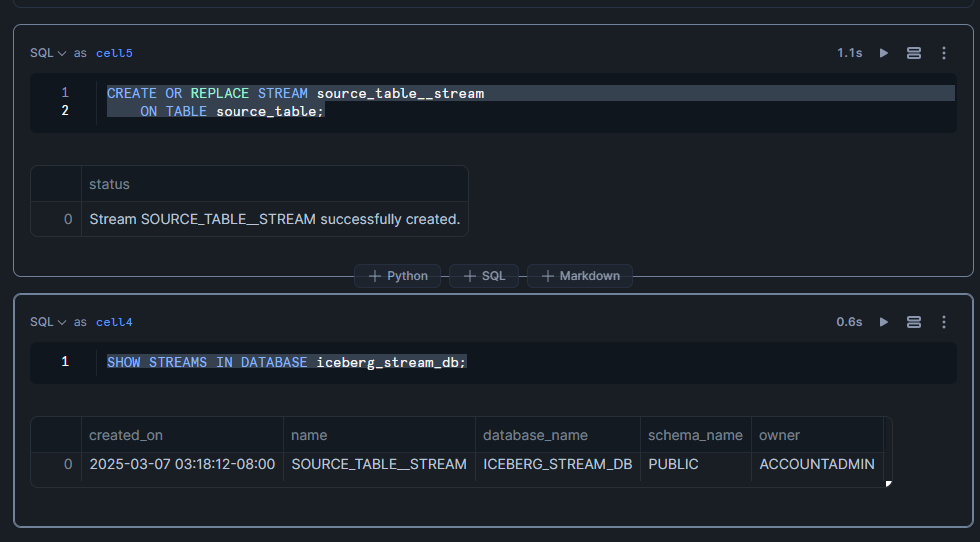Open cell4 three-dot options menu
The height and width of the screenshot is (542, 980).
point(944,322)
